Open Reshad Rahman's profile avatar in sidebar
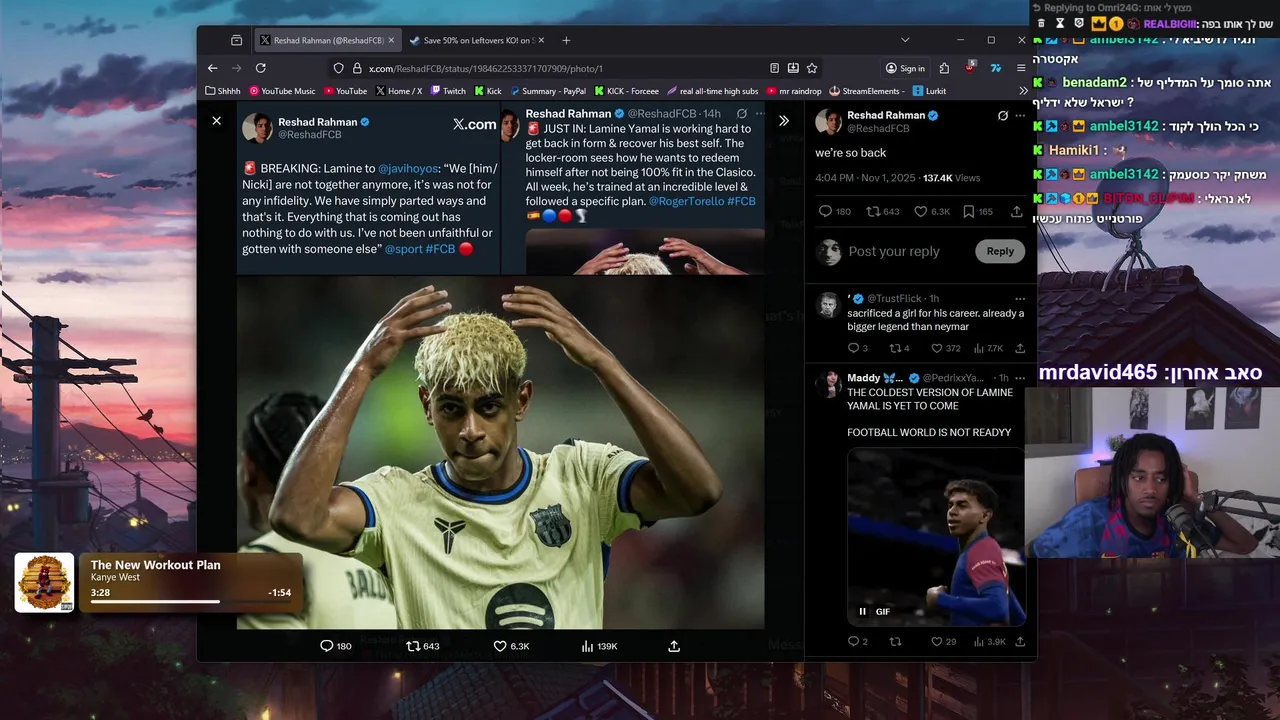 pyautogui.click(x=828, y=122)
